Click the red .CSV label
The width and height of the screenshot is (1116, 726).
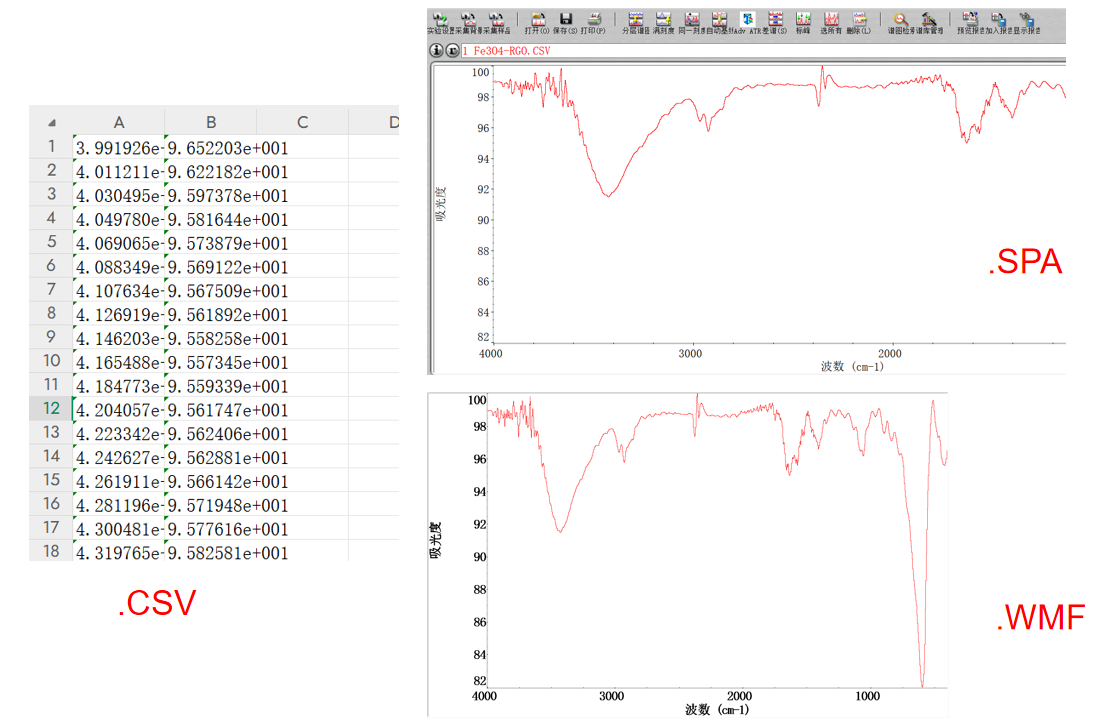[157, 603]
